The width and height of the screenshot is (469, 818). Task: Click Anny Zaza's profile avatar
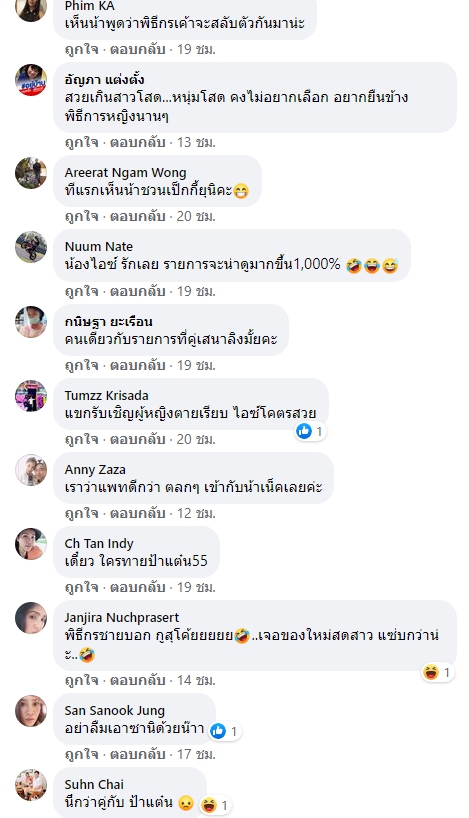pyautogui.click(x=31, y=470)
